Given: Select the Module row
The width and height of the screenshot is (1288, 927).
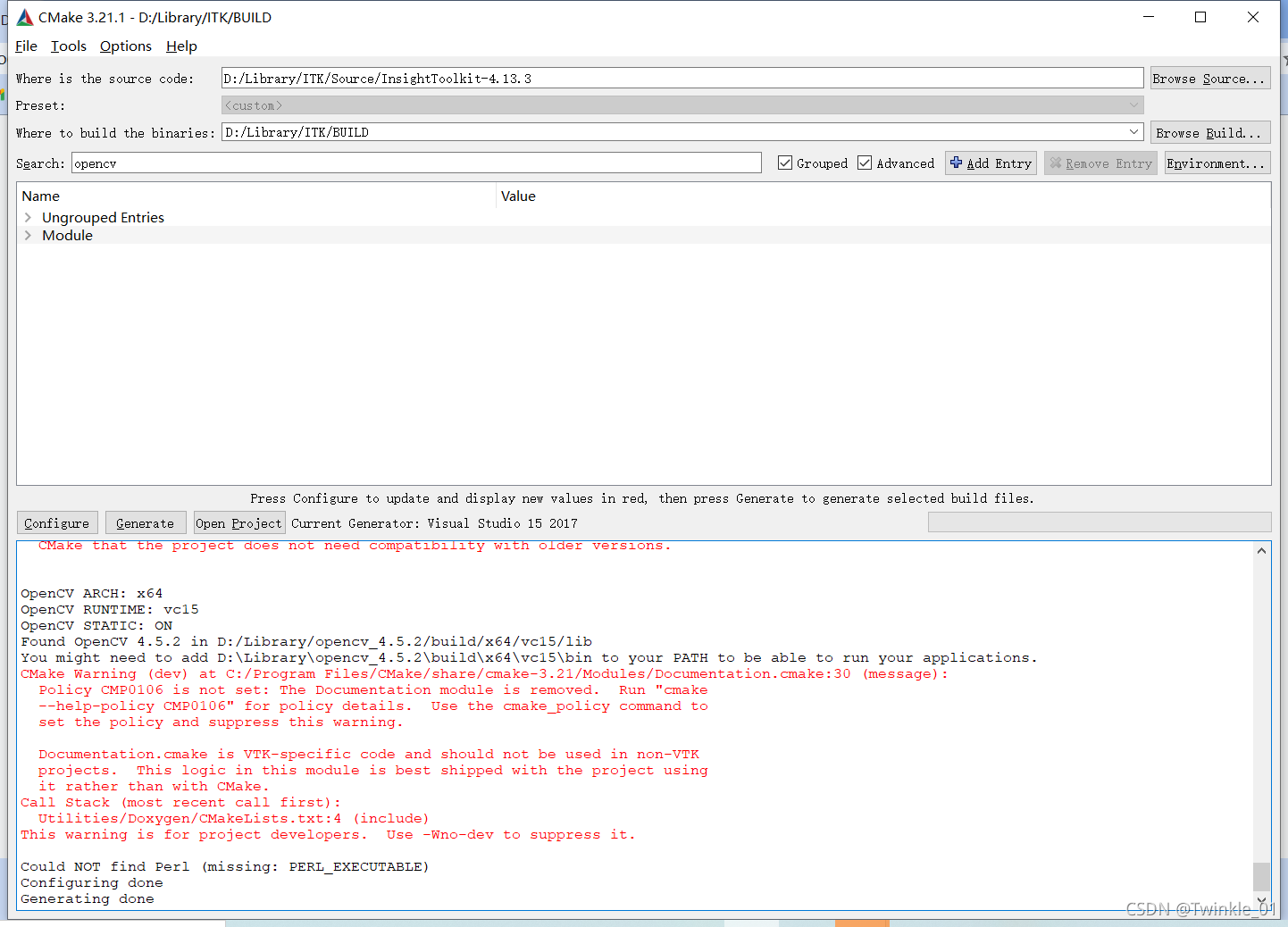Looking at the screenshot, I should 643,235.
